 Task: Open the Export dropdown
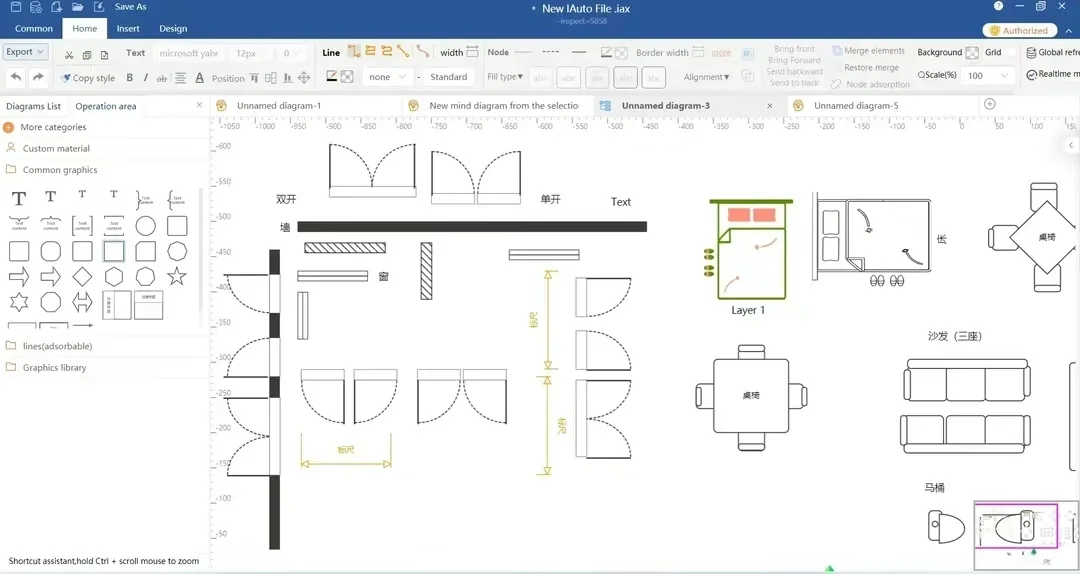coord(25,52)
